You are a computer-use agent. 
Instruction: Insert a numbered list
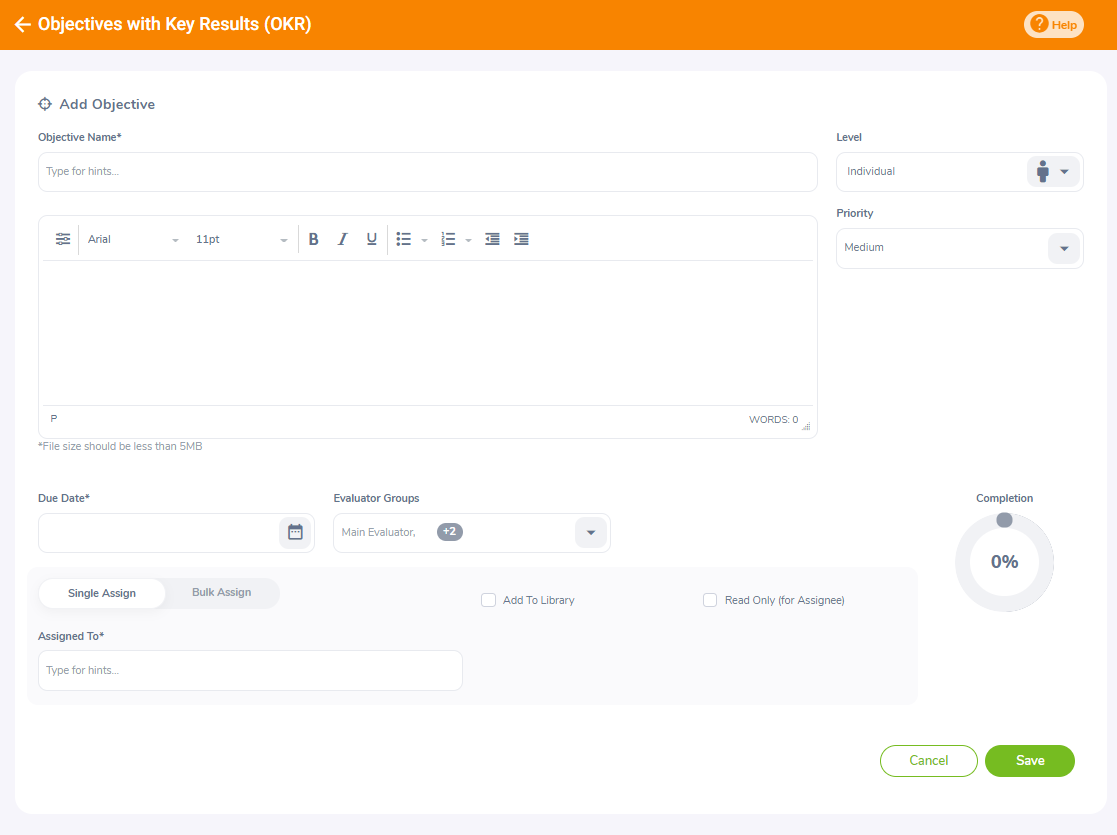[x=448, y=238]
